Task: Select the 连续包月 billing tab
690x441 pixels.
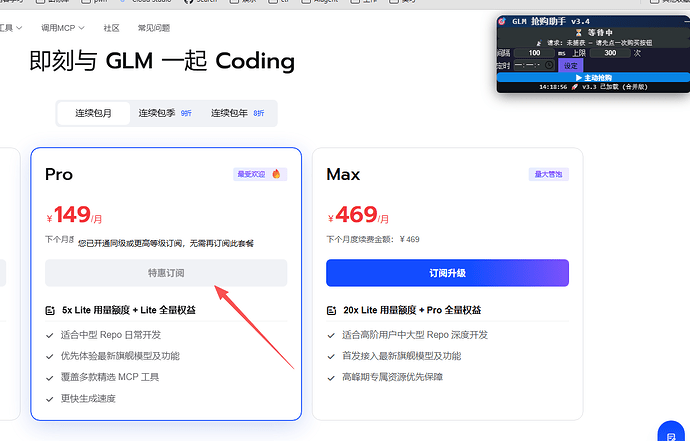Action: coord(93,113)
